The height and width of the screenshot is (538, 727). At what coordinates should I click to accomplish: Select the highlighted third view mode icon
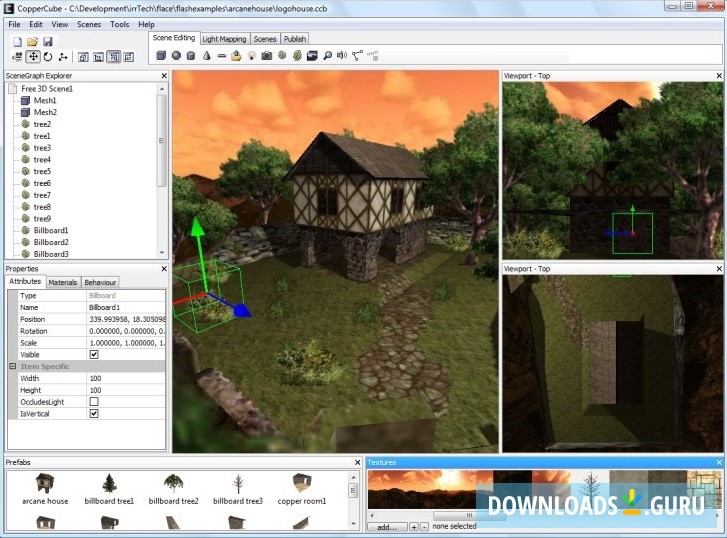point(114,57)
